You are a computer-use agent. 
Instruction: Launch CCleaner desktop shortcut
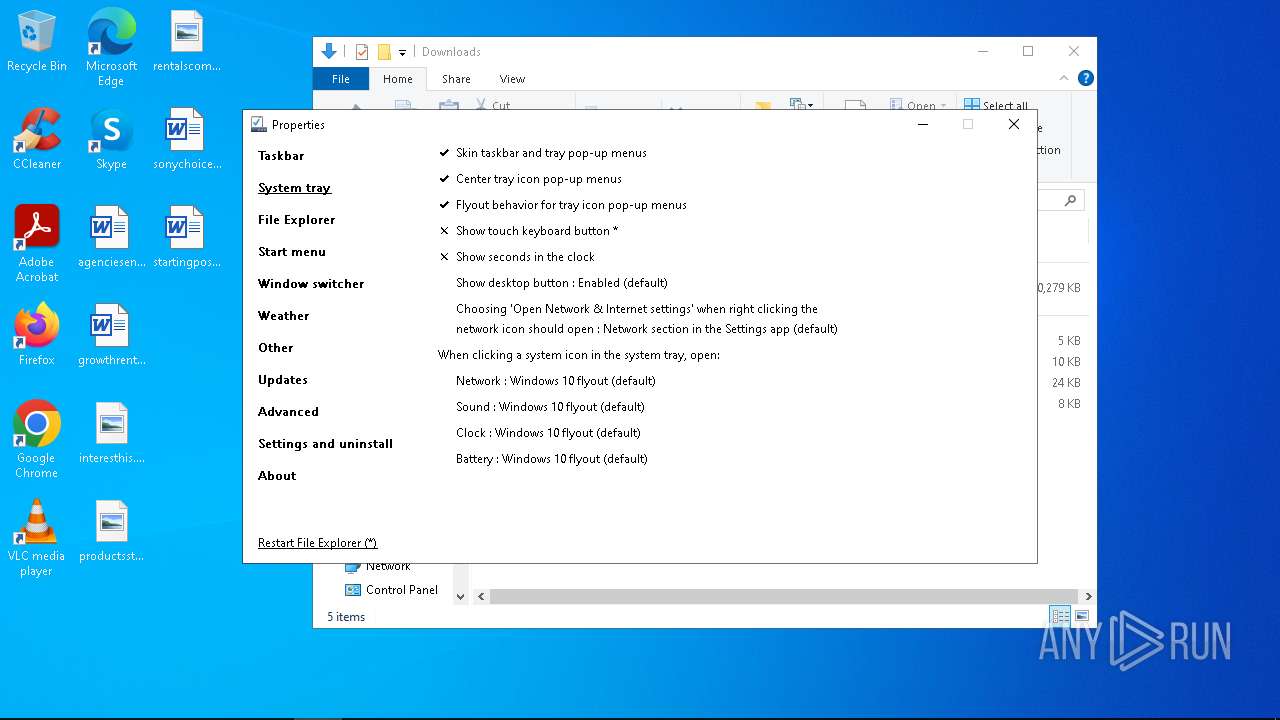tap(37, 139)
